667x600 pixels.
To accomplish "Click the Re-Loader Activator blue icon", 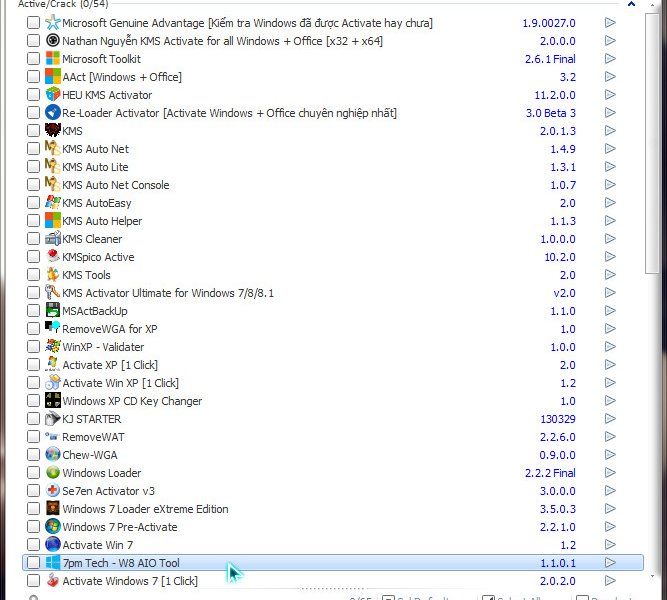I will point(53,112).
